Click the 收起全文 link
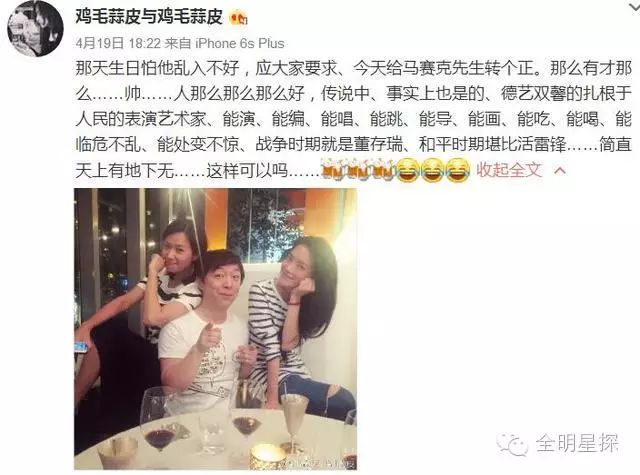640x475 pixels. point(509,170)
